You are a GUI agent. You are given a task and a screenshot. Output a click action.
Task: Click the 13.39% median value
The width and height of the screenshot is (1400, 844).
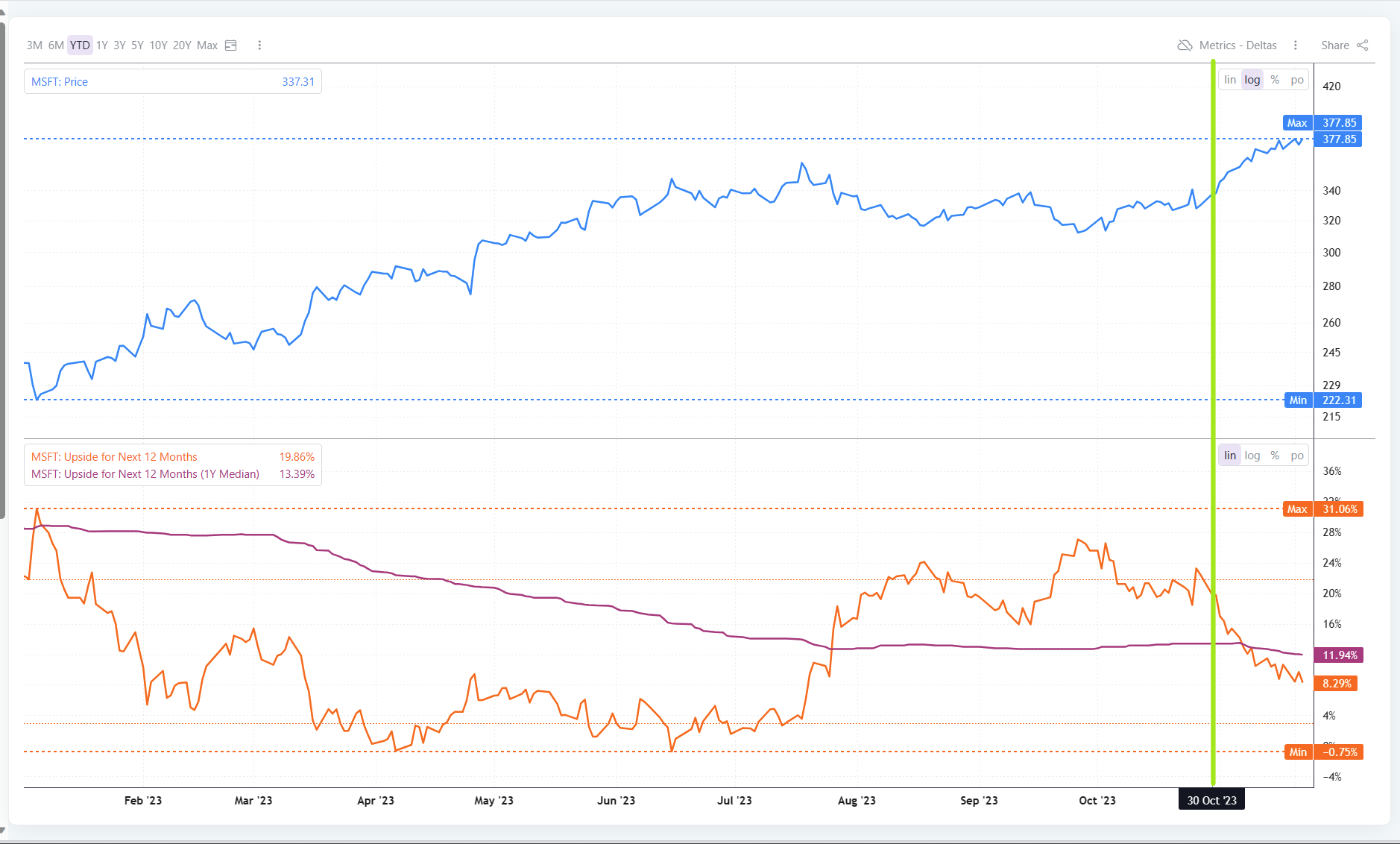tap(297, 474)
